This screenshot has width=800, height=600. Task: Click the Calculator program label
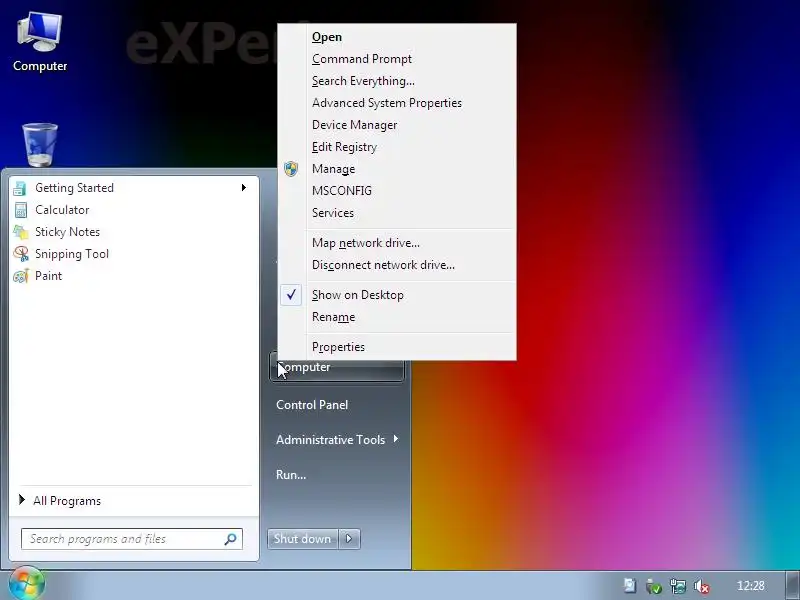[x=62, y=210]
